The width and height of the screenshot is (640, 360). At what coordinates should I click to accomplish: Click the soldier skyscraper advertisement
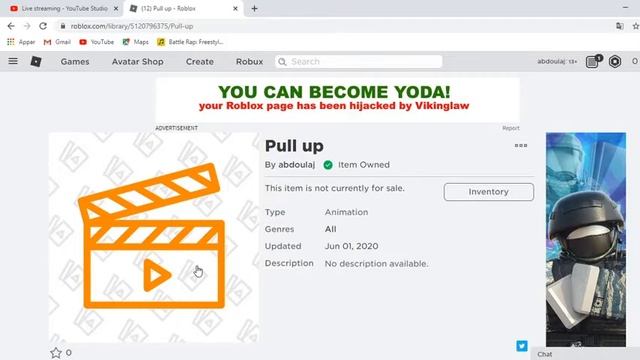(586, 239)
